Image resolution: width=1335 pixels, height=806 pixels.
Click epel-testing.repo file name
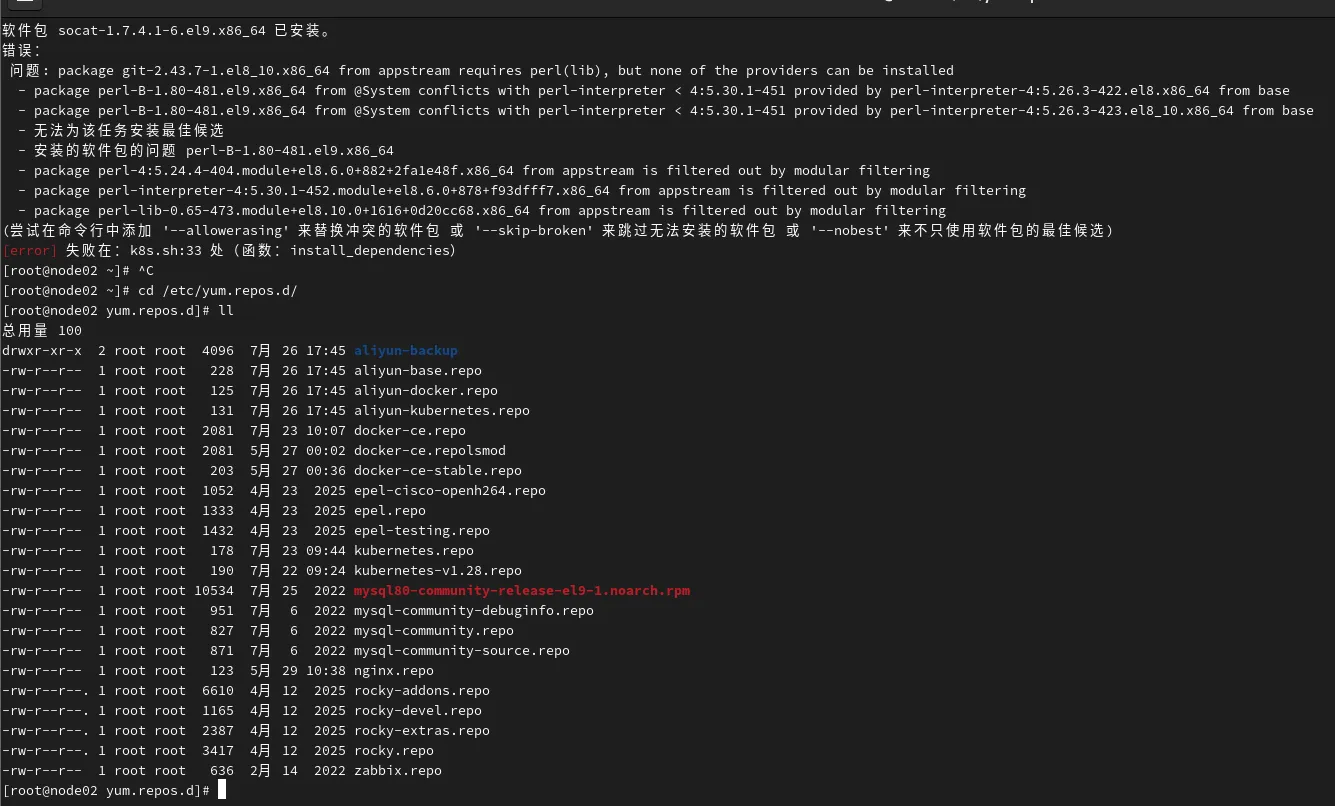coord(422,530)
